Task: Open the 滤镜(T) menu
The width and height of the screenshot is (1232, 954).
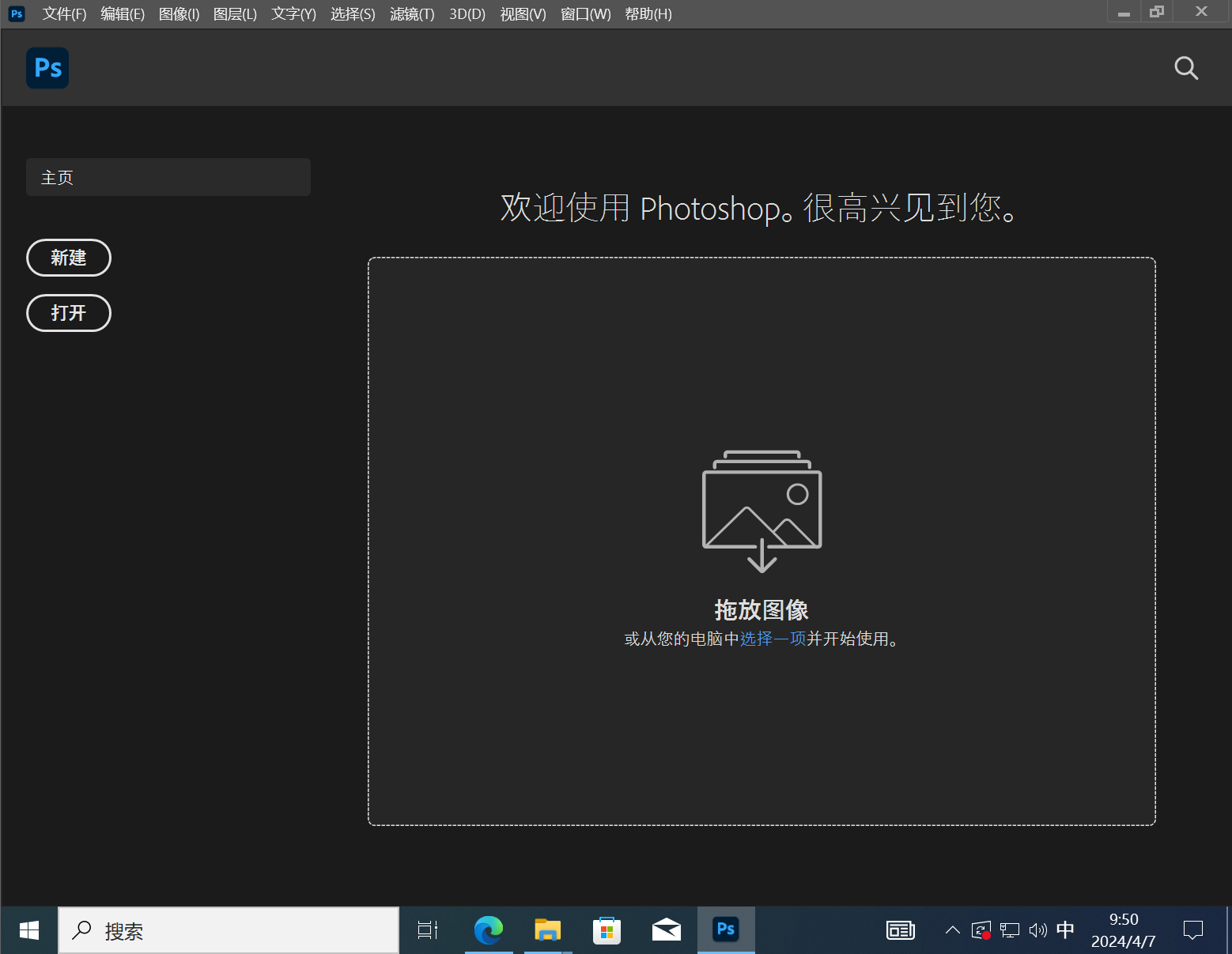Action: (x=412, y=14)
